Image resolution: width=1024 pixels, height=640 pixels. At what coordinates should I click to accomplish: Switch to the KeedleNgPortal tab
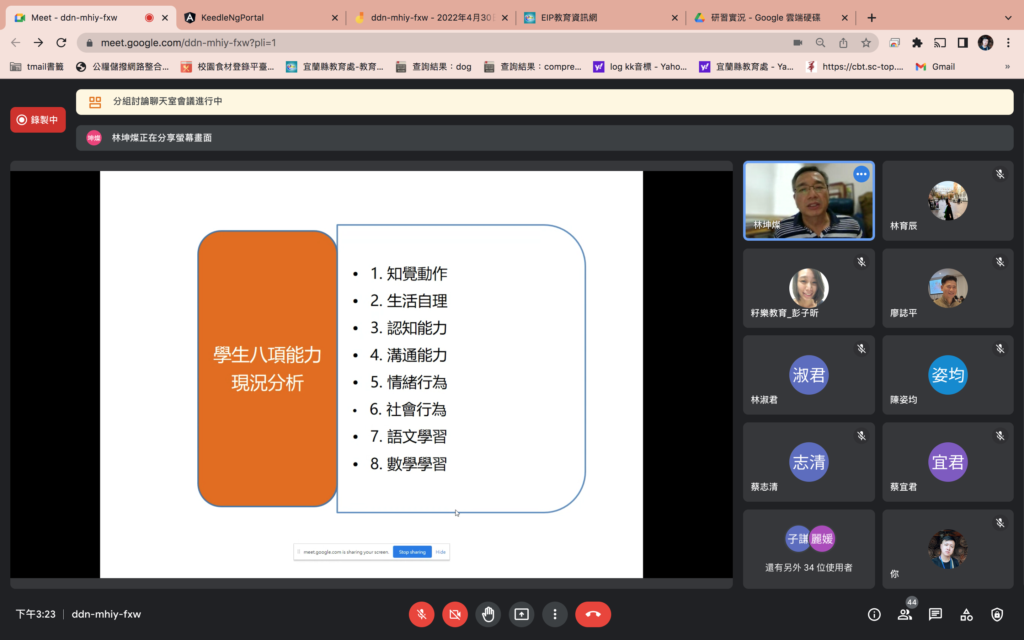(261, 18)
